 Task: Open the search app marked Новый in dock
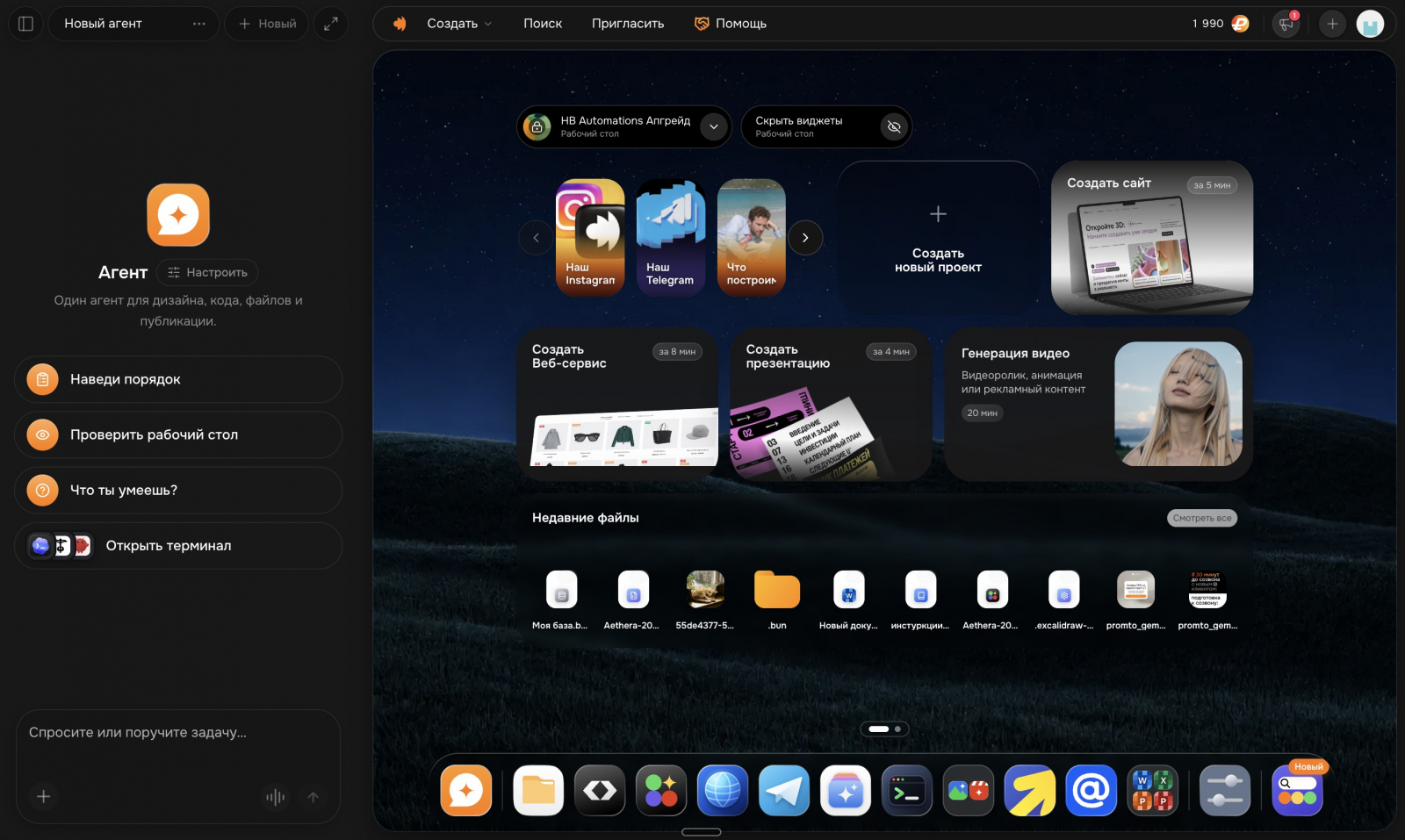pyautogui.click(x=1297, y=791)
